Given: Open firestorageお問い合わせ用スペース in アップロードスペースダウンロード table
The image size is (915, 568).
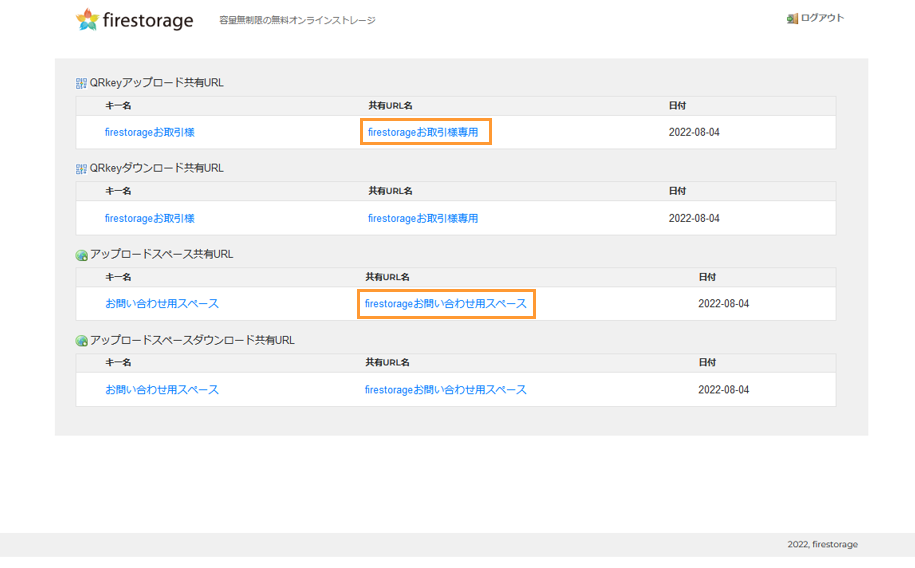Looking at the screenshot, I should tap(446, 389).
